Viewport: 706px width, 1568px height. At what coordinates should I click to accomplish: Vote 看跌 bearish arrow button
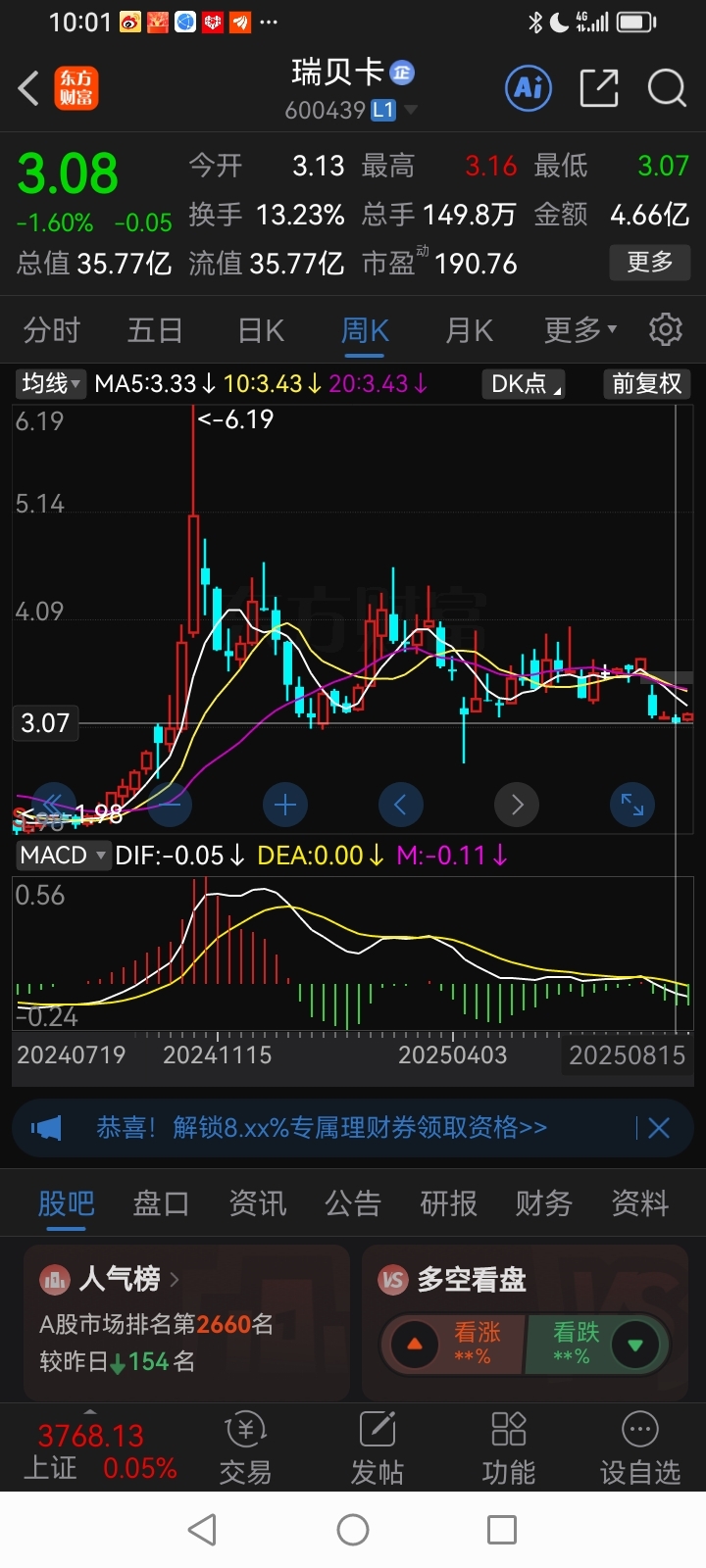click(x=635, y=1344)
